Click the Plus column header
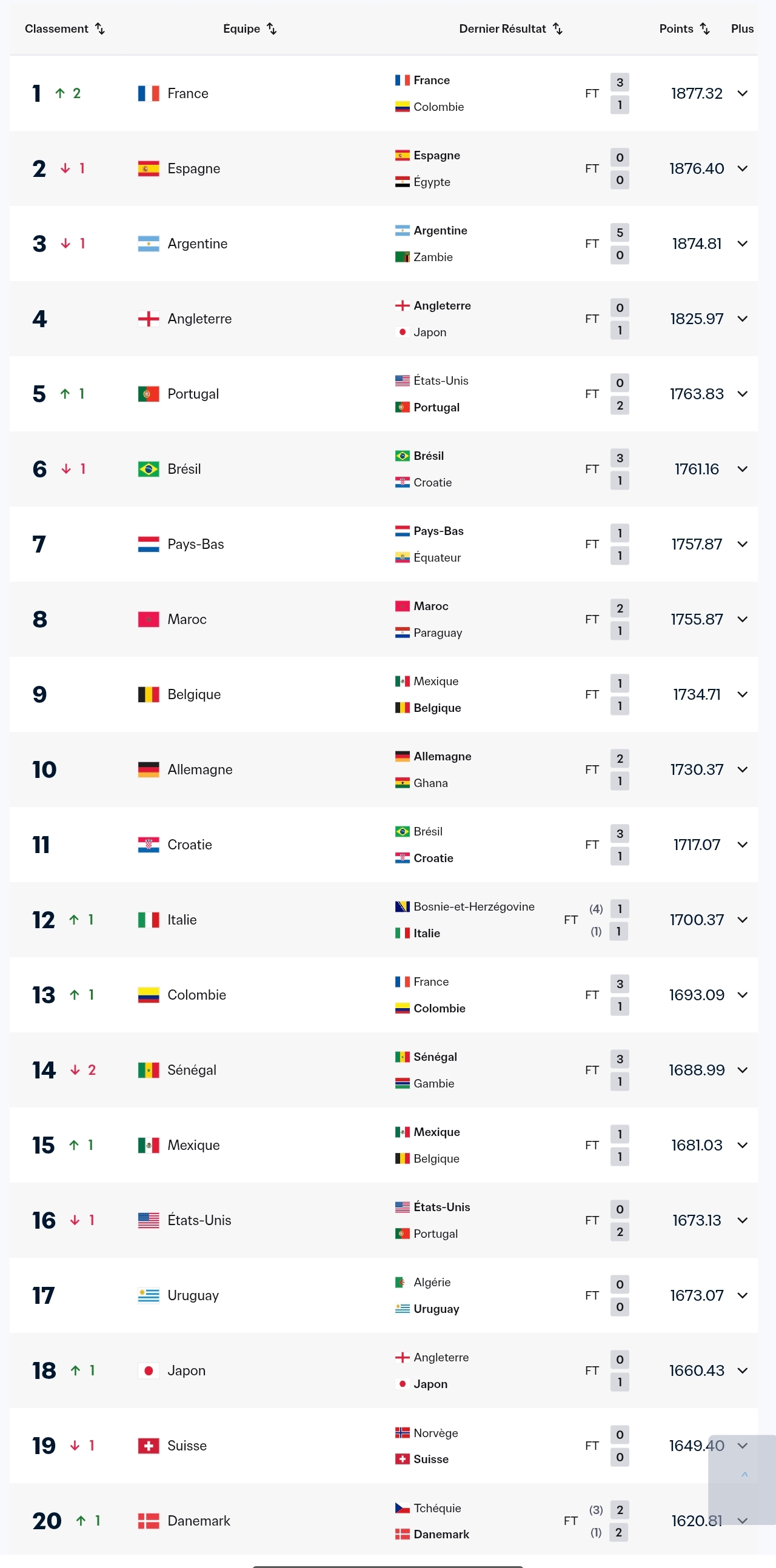The height and width of the screenshot is (1568, 776). click(x=742, y=28)
